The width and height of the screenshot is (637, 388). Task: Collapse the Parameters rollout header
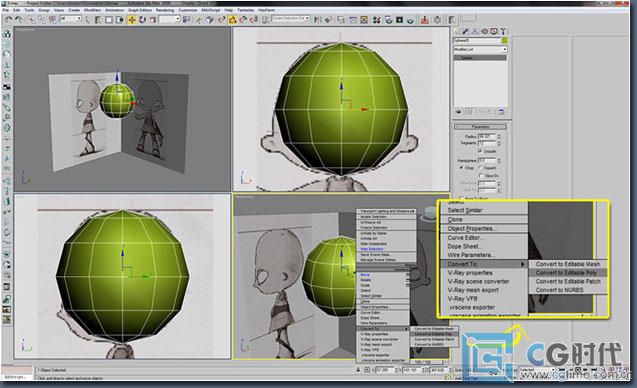point(480,127)
